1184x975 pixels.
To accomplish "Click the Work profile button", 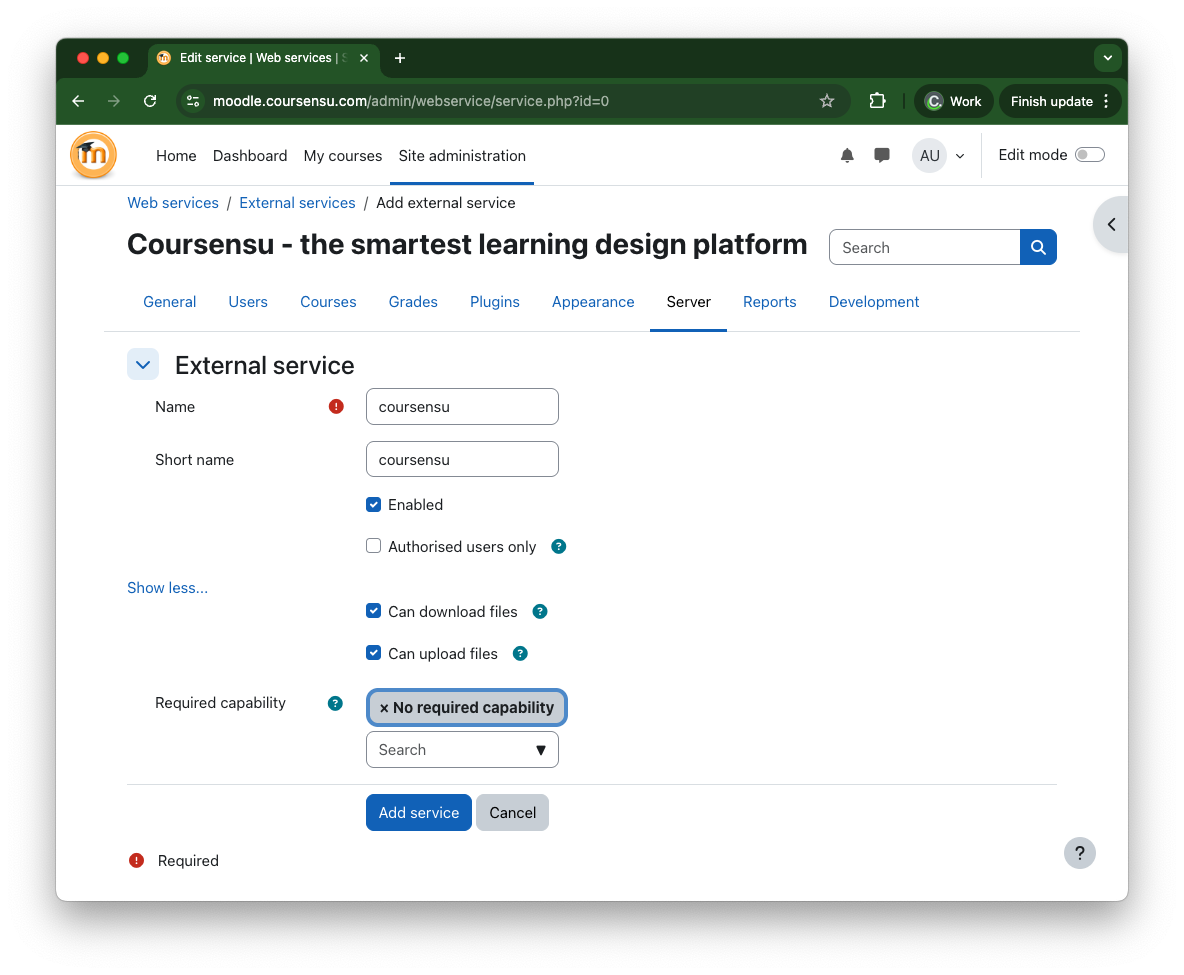I will click(954, 101).
